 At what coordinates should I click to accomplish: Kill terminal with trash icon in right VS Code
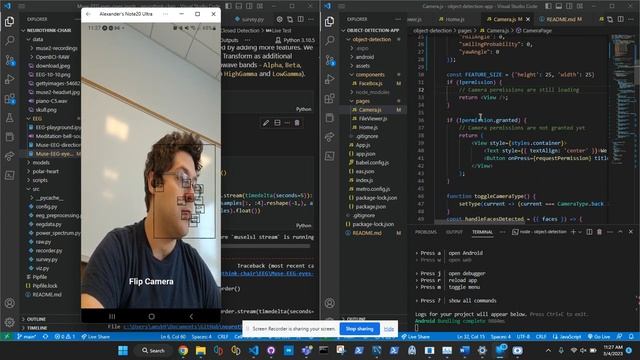(x=599, y=232)
